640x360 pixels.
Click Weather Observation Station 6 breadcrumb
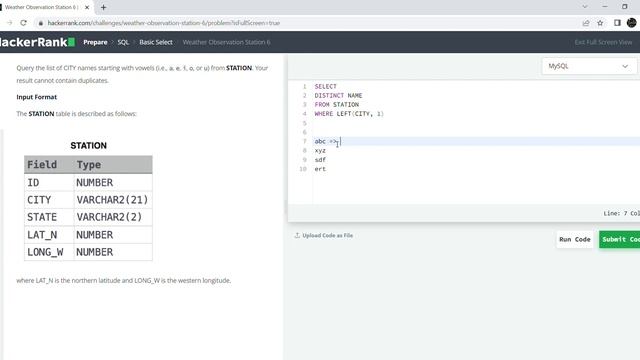coord(226,42)
